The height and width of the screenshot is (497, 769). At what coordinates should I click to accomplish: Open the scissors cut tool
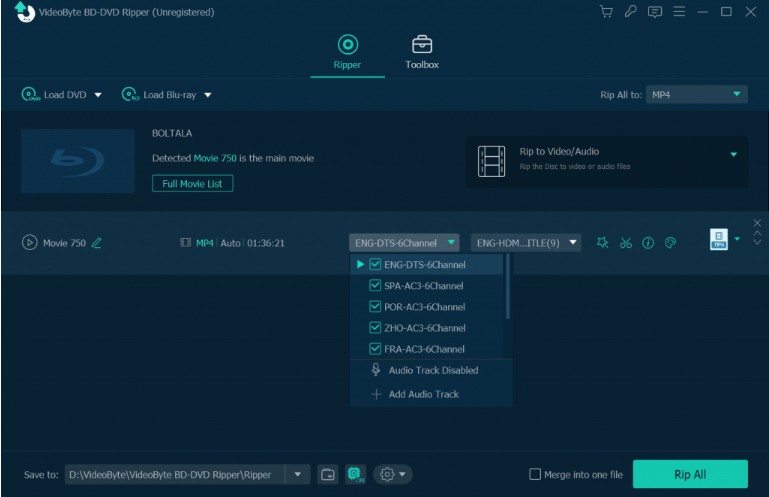[x=626, y=242]
